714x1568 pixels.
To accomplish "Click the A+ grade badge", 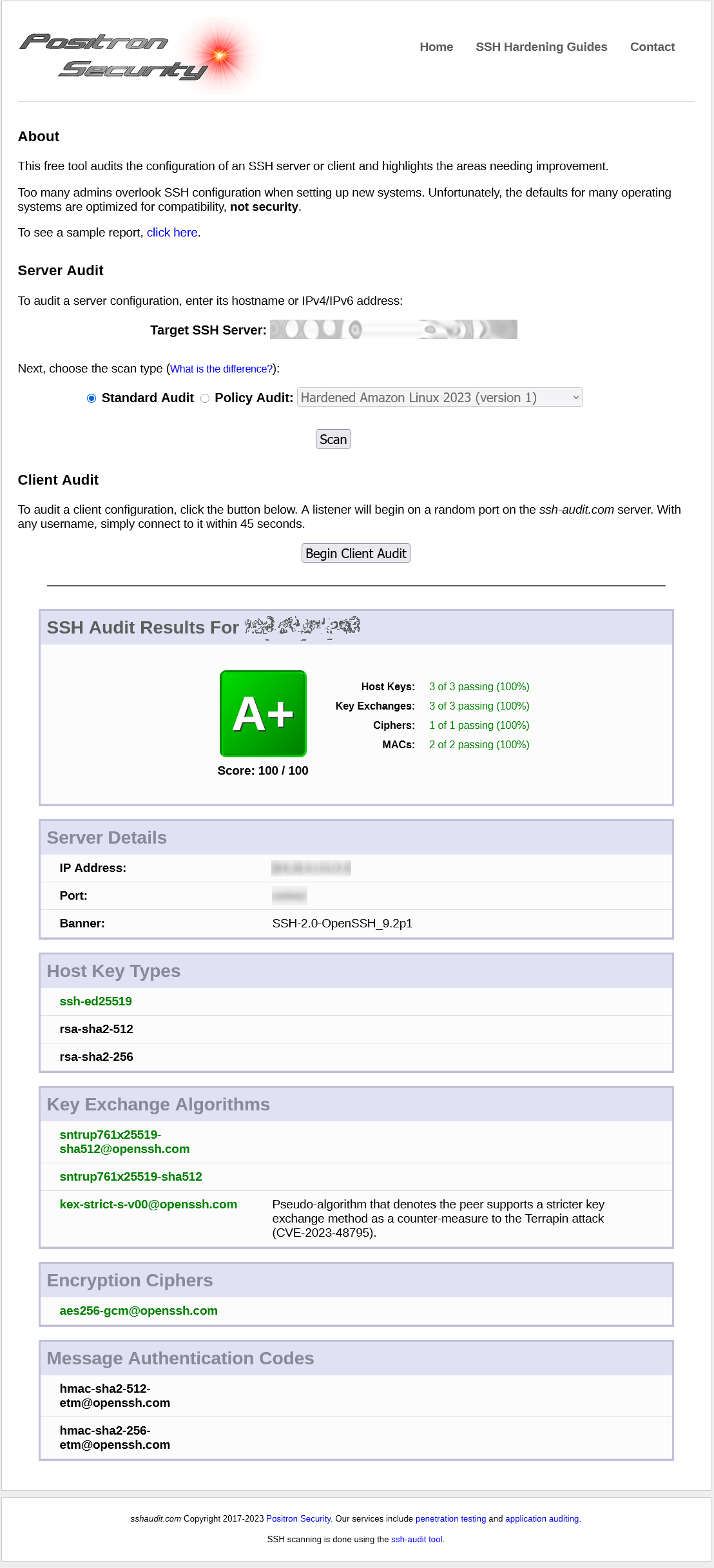I will pos(263,713).
